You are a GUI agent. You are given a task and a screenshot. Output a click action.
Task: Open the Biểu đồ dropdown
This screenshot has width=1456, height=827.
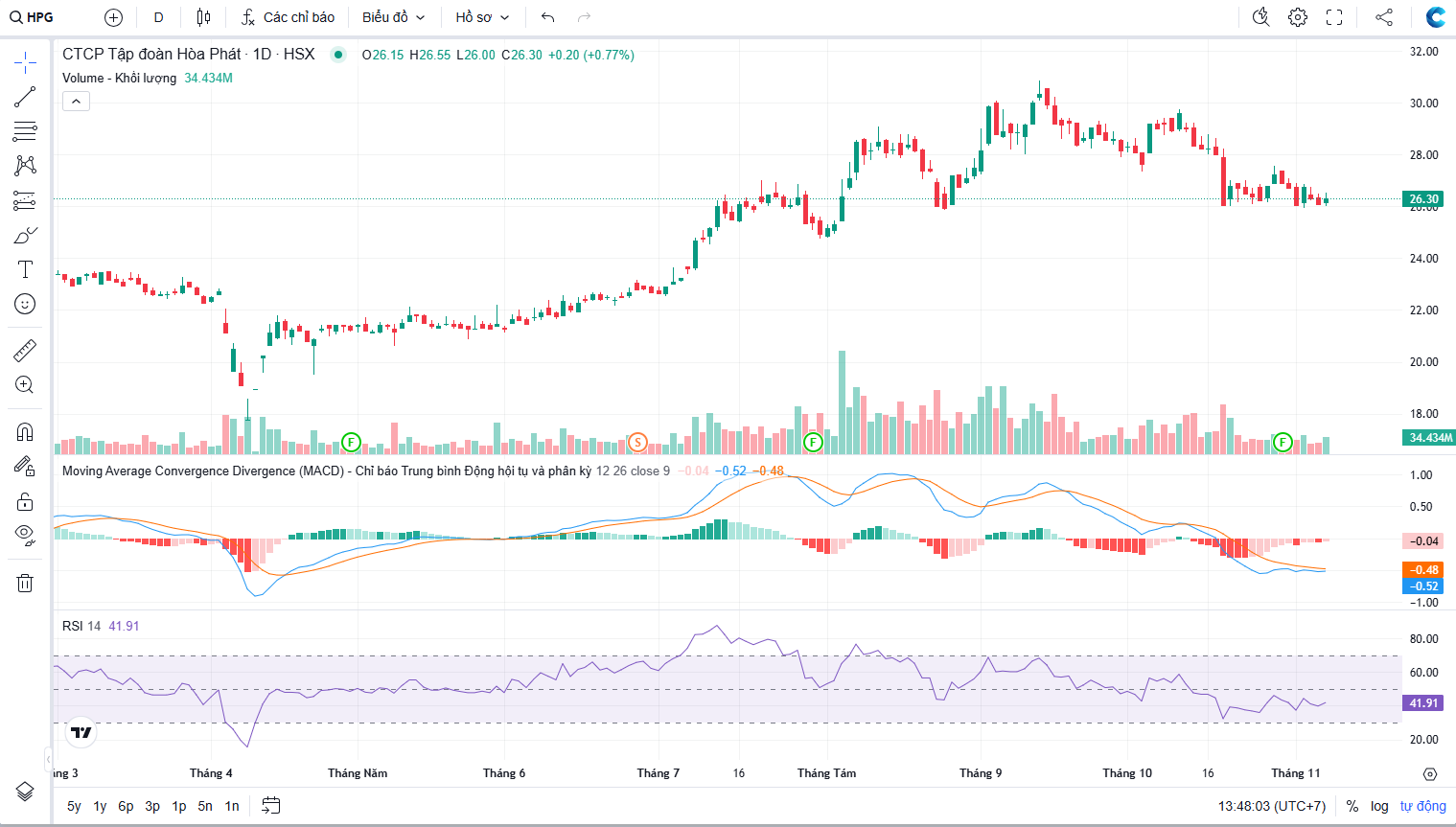pyautogui.click(x=393, y=17)
